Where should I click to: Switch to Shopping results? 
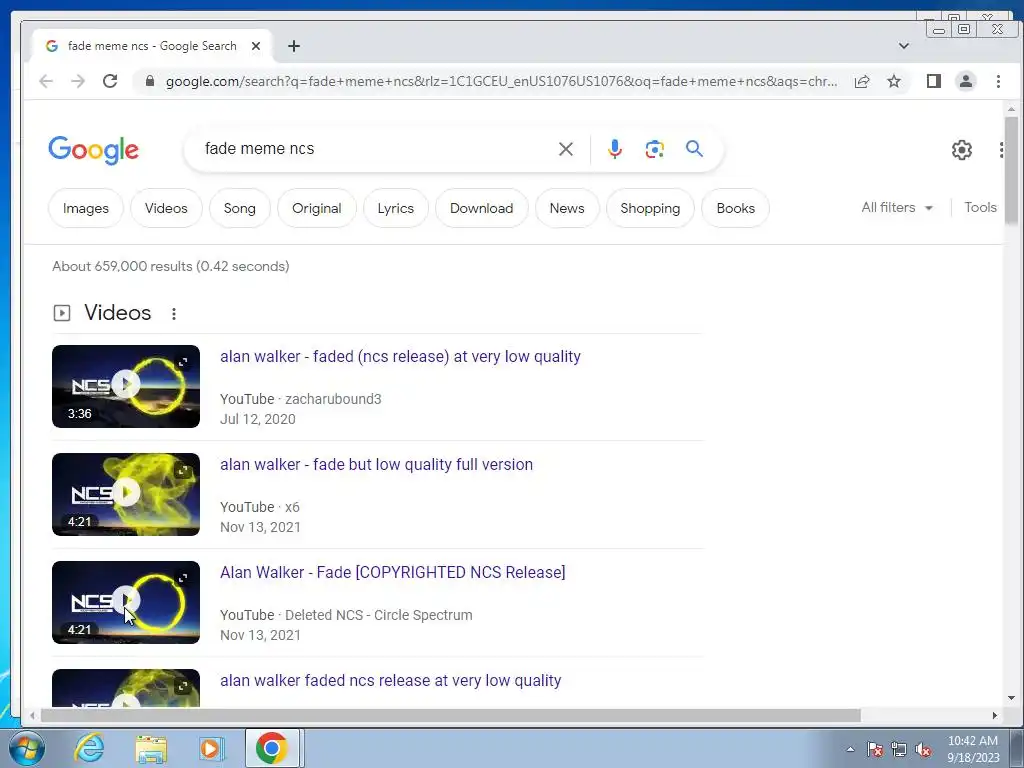(x=650, y=208)
